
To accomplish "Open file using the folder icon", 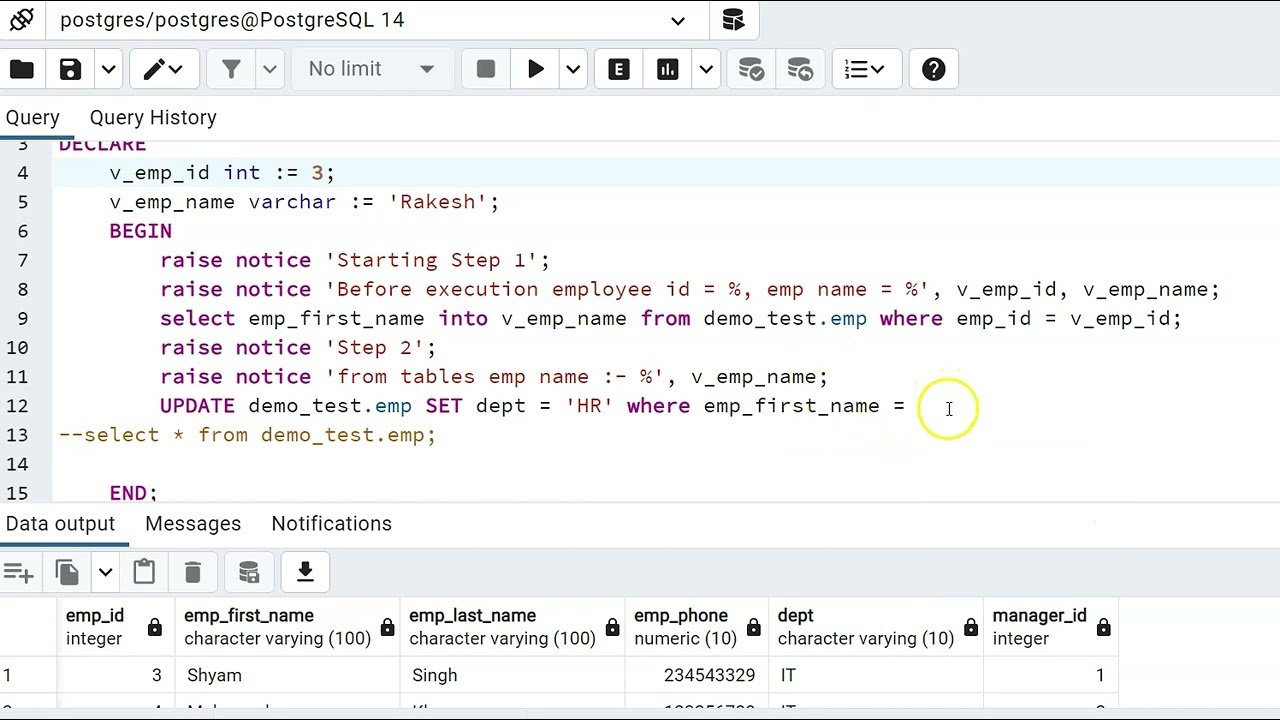I will 22,69.
